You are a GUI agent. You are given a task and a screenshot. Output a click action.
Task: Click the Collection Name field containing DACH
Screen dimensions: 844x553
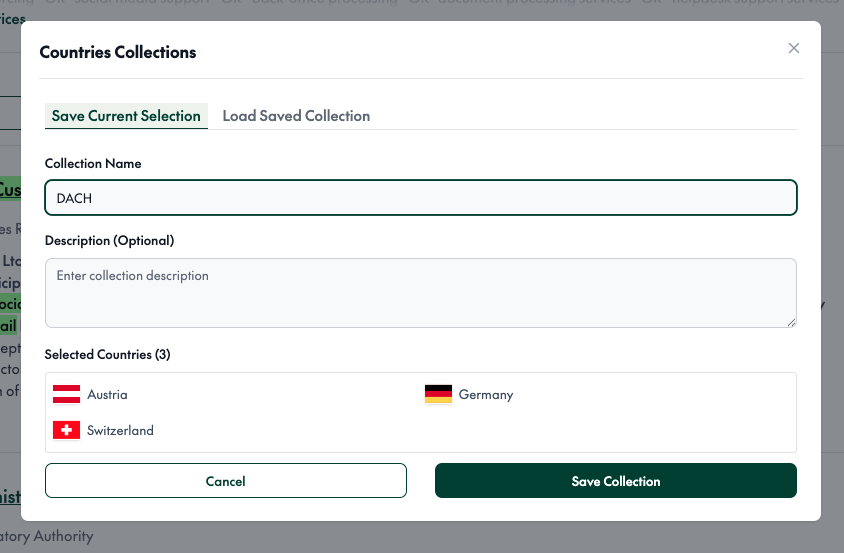point(420,198)
